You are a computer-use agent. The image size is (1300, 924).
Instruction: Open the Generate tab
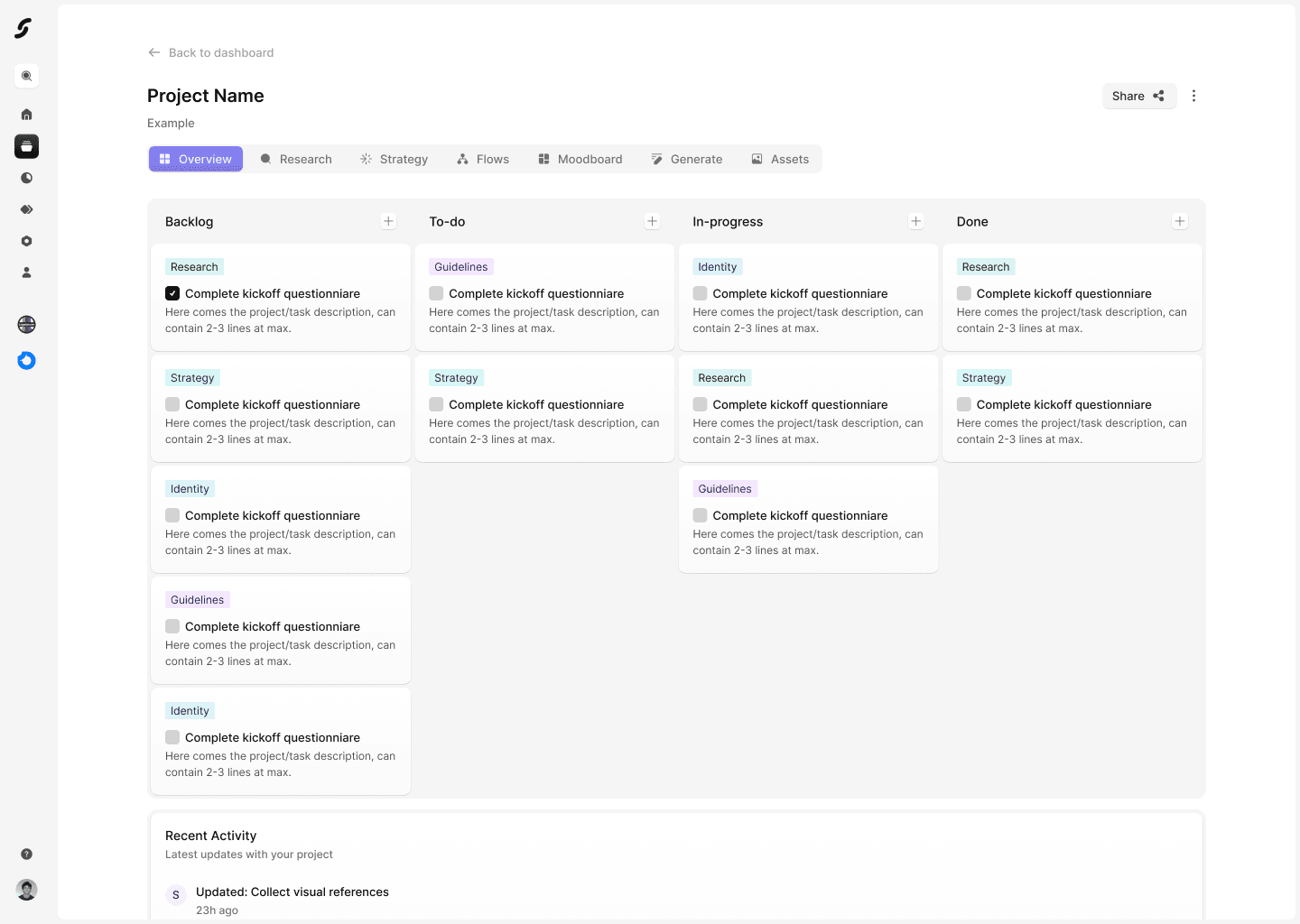click(687, 159)
